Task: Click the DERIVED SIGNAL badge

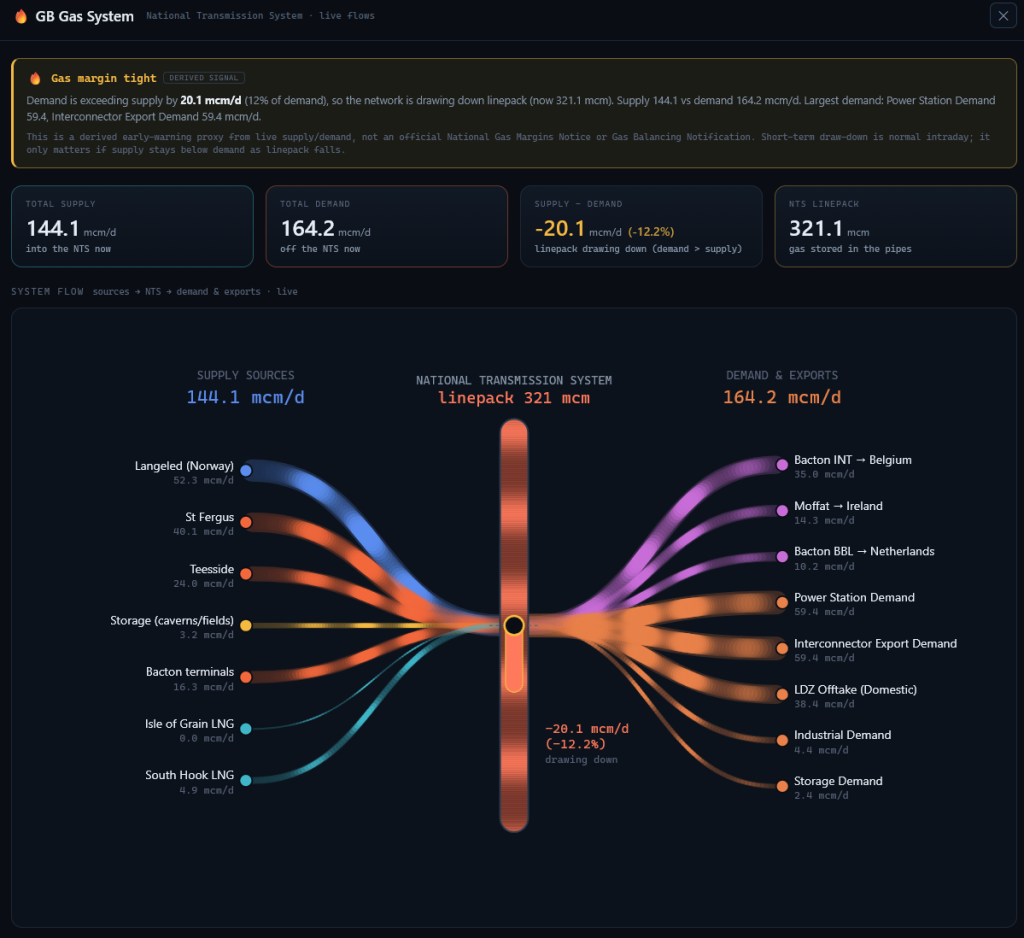Action: click(204, 78)
